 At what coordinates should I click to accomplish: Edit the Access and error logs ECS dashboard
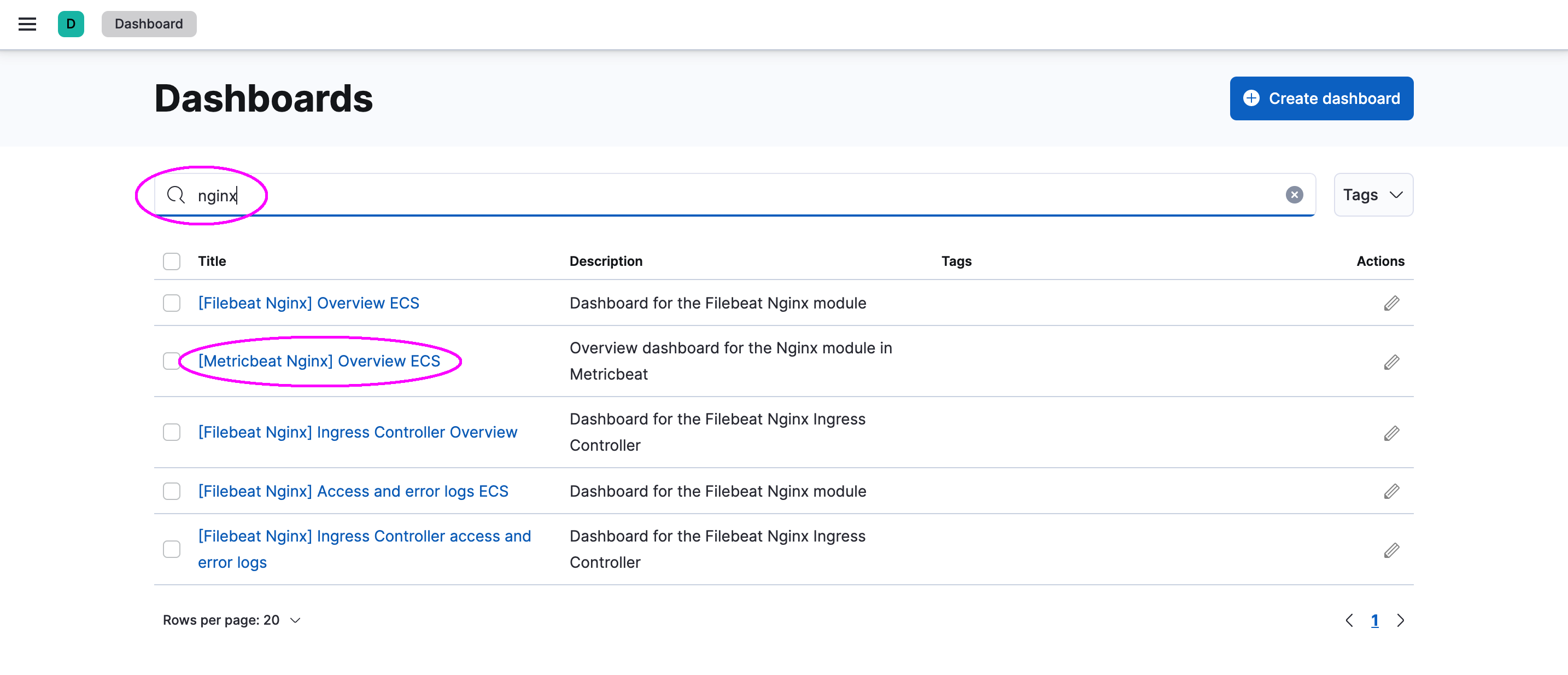click(x=1391, y=491)
